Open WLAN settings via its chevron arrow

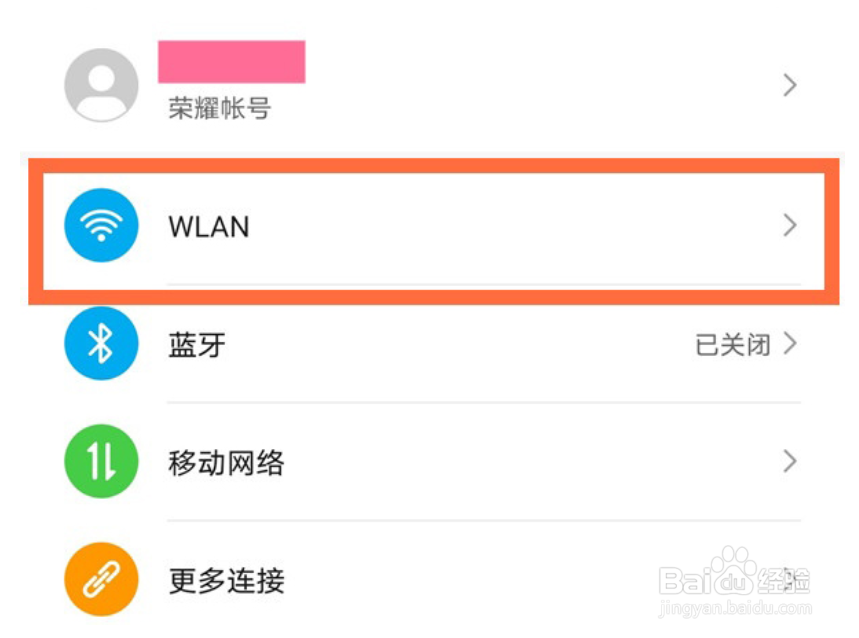pyautogui.click(x=789, y=225)
